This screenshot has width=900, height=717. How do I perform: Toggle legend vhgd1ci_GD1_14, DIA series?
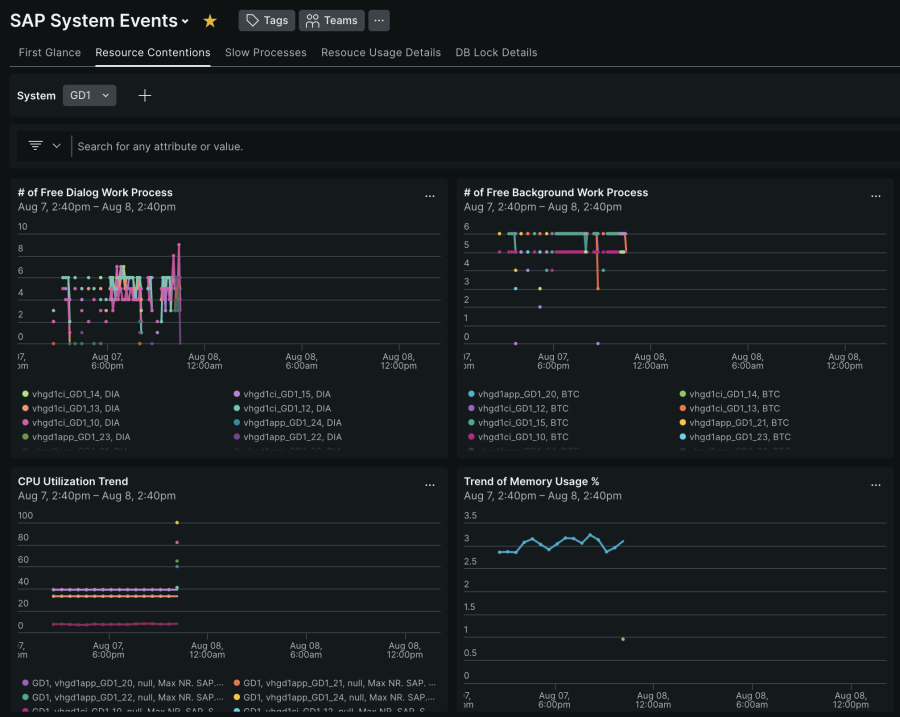71,394
